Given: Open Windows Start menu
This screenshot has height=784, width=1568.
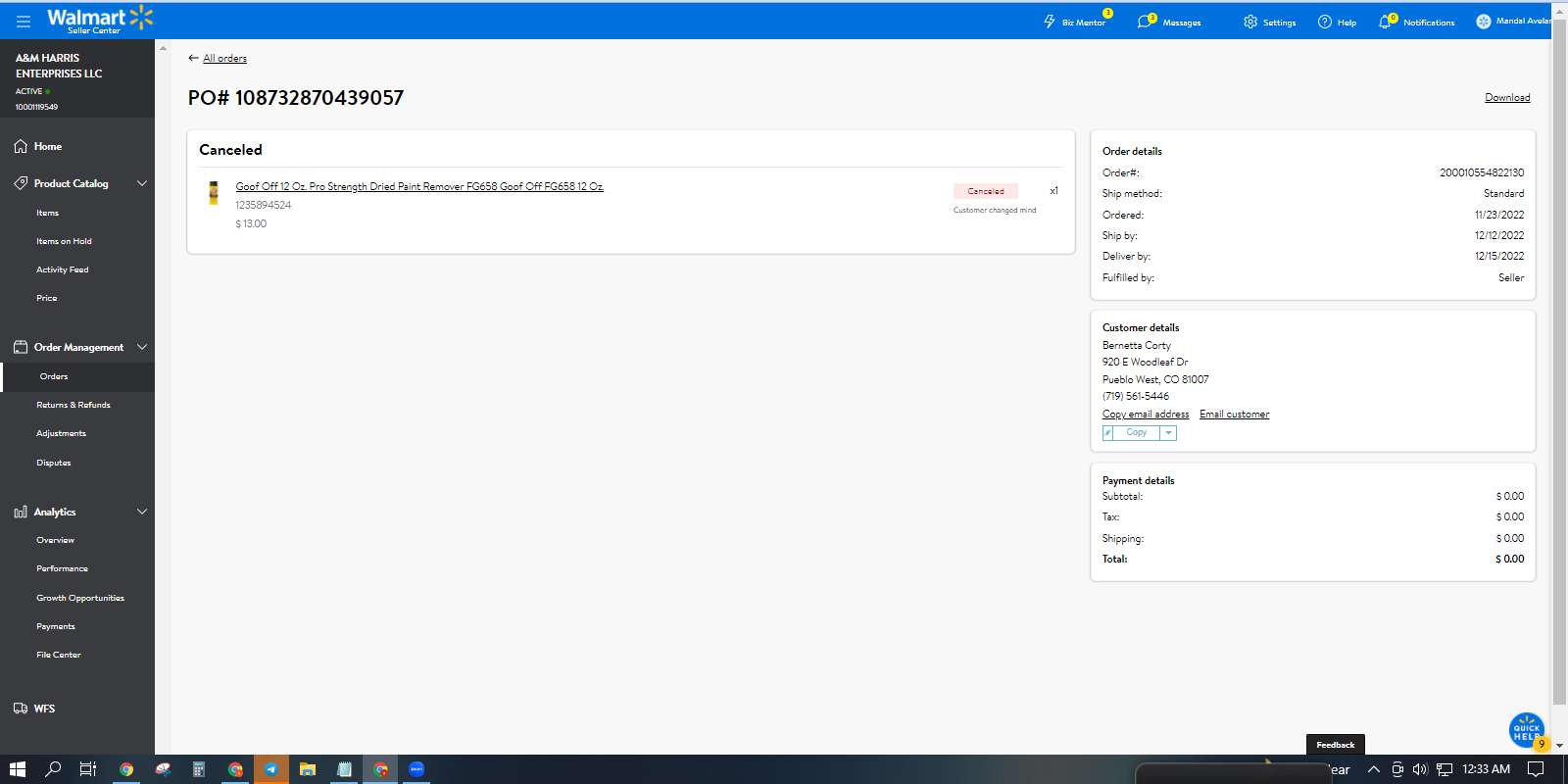Looking at the screenshot, I should (x=17, y=769).
